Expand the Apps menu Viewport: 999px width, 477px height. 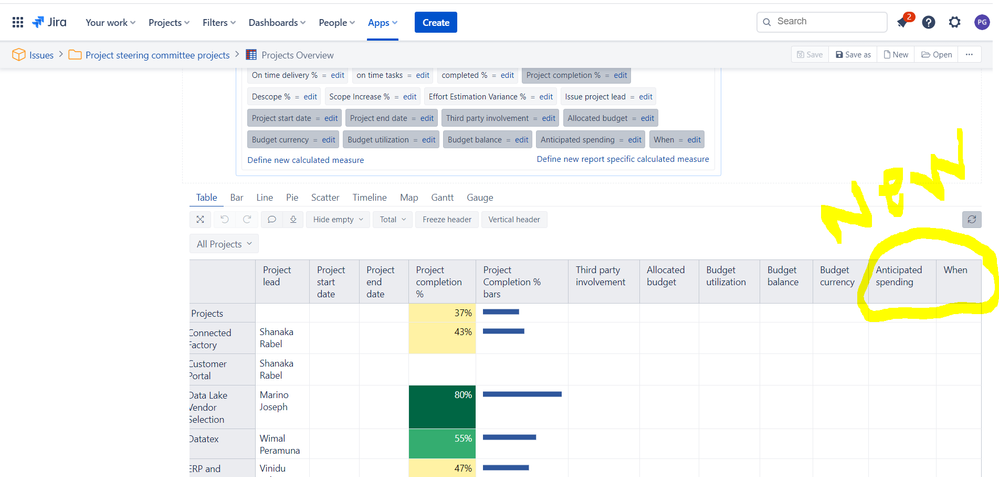(382, 22)
